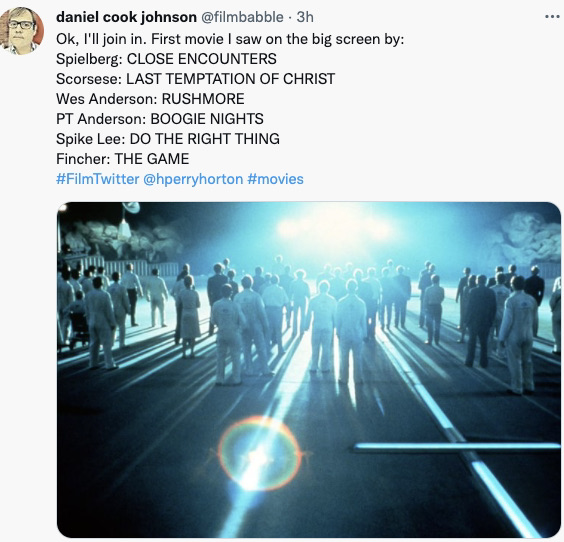Viewport: 564px width, 542px height.
Task: Open the @hperryhorton mention
Action: (x=193, y=179)
